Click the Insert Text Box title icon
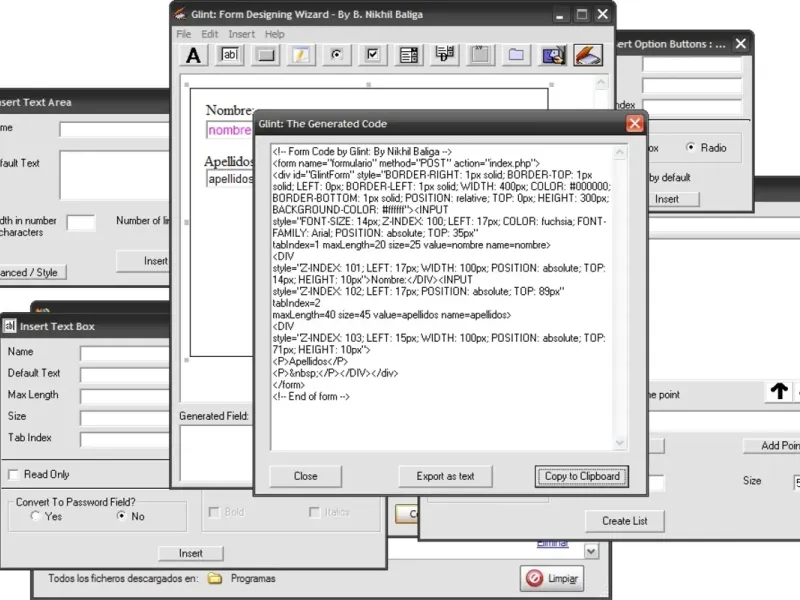Screen dimensions: 800x600 click(10, 326)
